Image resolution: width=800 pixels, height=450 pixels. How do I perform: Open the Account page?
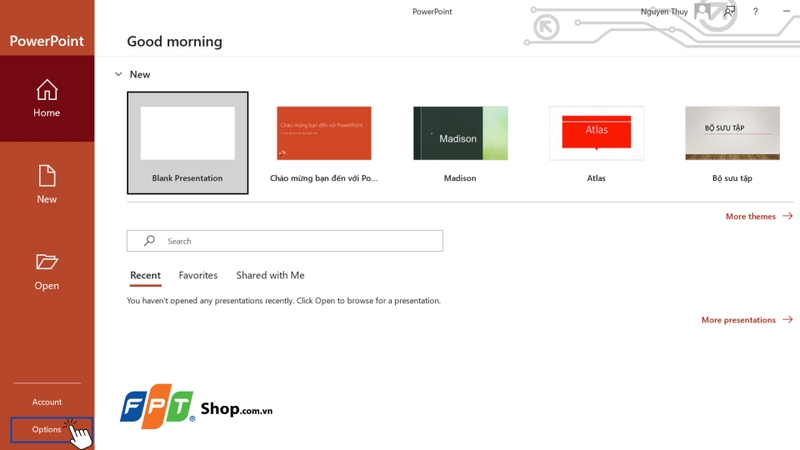[47, 402]
